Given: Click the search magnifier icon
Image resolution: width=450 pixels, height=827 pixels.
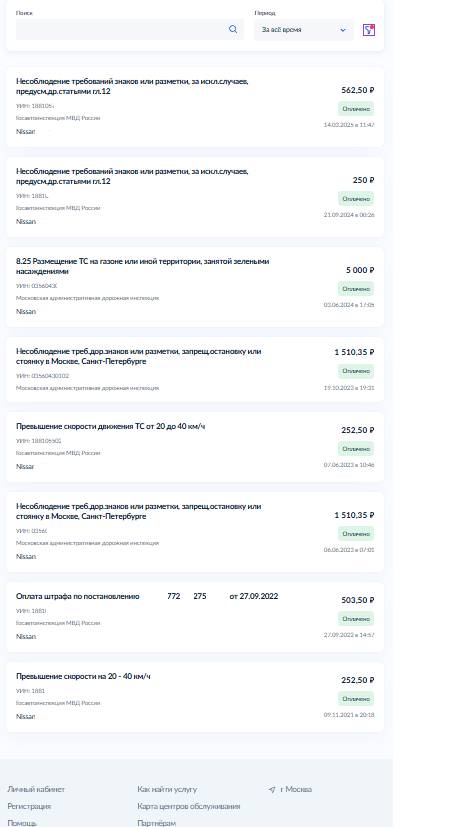Looking at the screenshot, I should point(233,30).
